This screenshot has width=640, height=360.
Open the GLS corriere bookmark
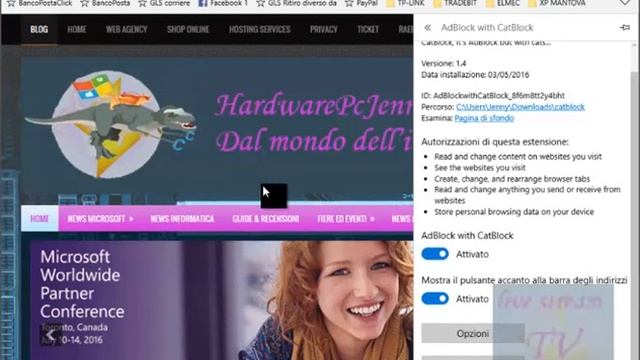164,4
